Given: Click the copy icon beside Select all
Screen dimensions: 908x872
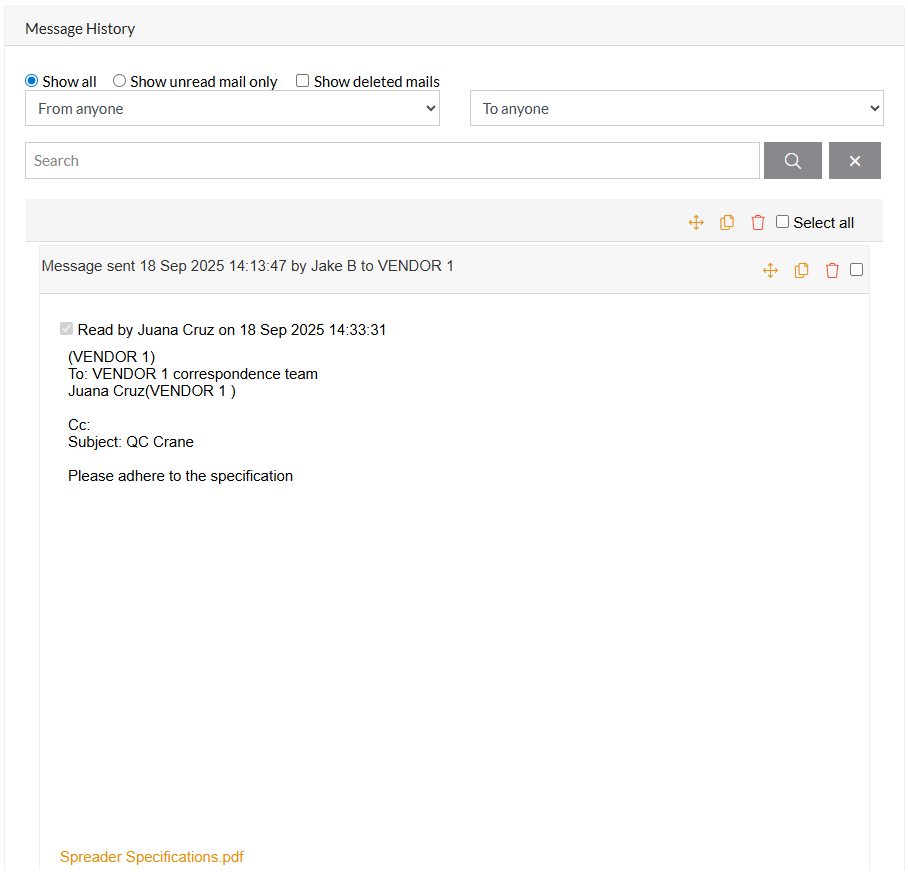Looking at the screenshot, I should (x=727, y=223).
